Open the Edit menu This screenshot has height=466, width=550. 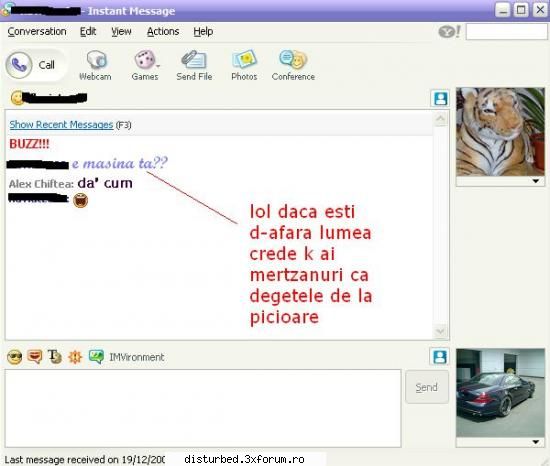pyautogui.click(x=88, y=32)
